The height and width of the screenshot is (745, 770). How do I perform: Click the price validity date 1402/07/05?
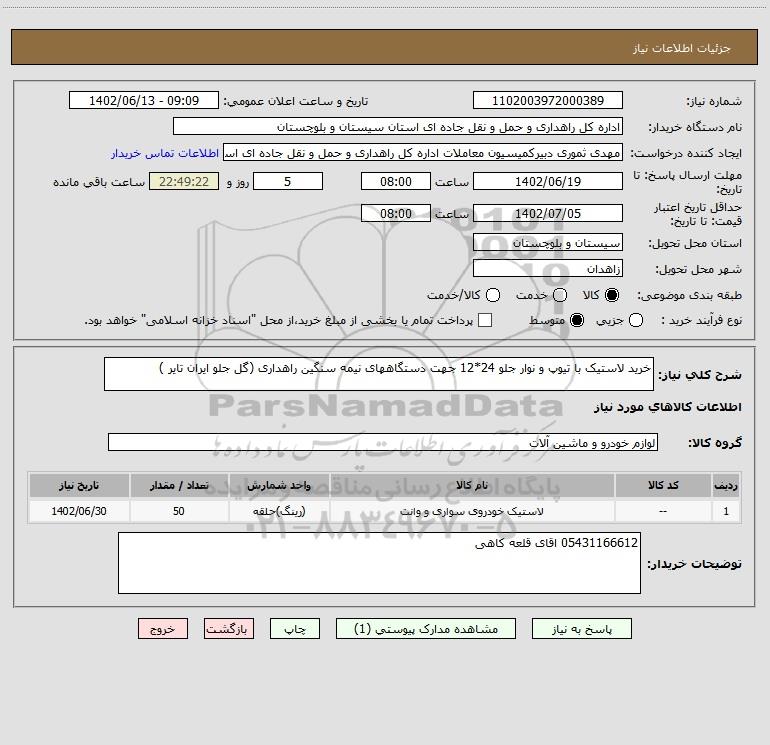548,213
